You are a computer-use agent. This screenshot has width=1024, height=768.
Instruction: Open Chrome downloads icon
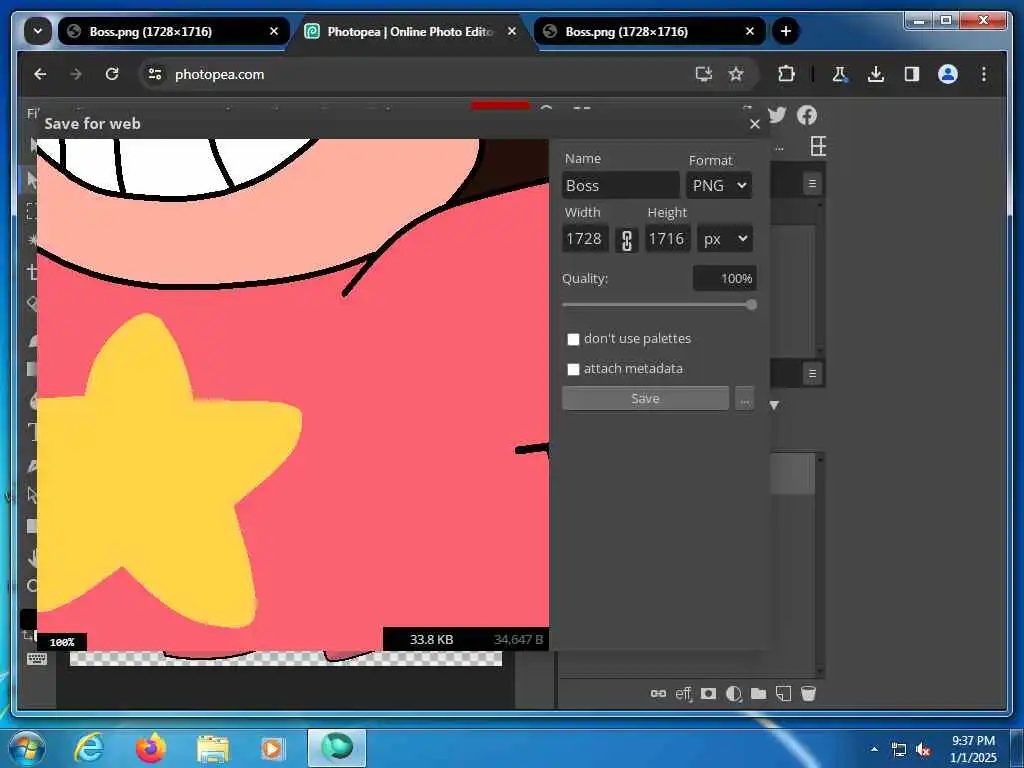[x=876, y=74]
